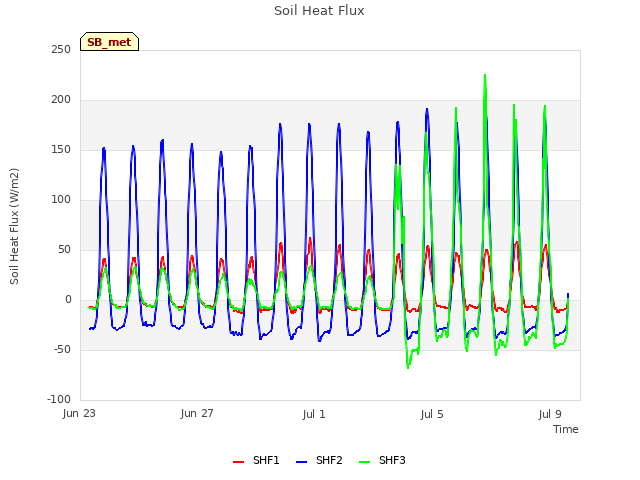Click the green SHF3 legend color marker

364,462
